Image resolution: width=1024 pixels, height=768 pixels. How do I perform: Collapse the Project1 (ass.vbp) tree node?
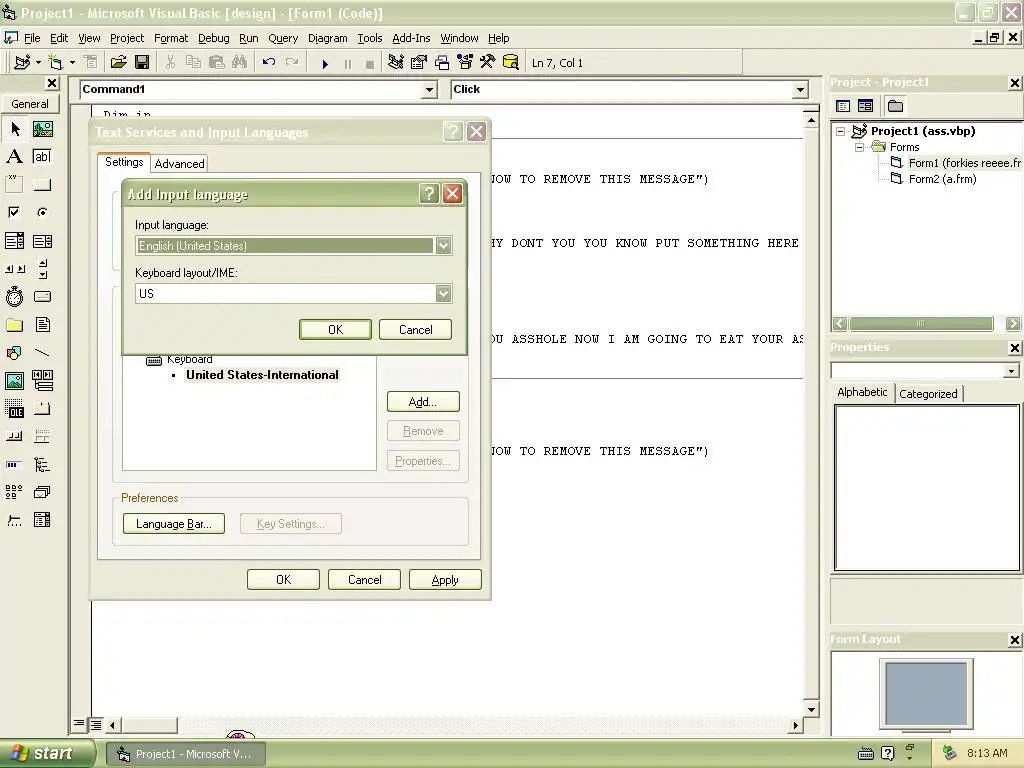pyautogui.click(x=841, y=131)
